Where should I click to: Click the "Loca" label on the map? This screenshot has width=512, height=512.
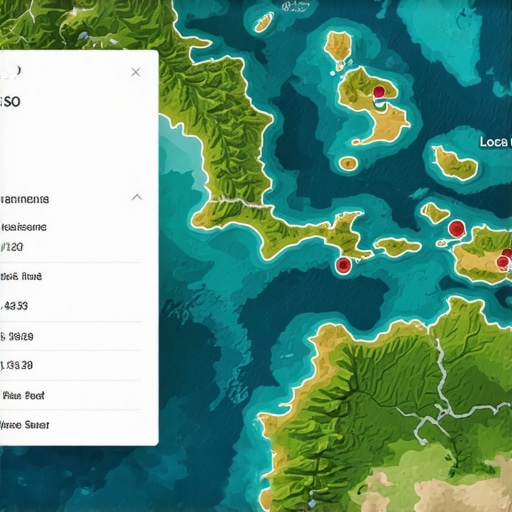495,142
